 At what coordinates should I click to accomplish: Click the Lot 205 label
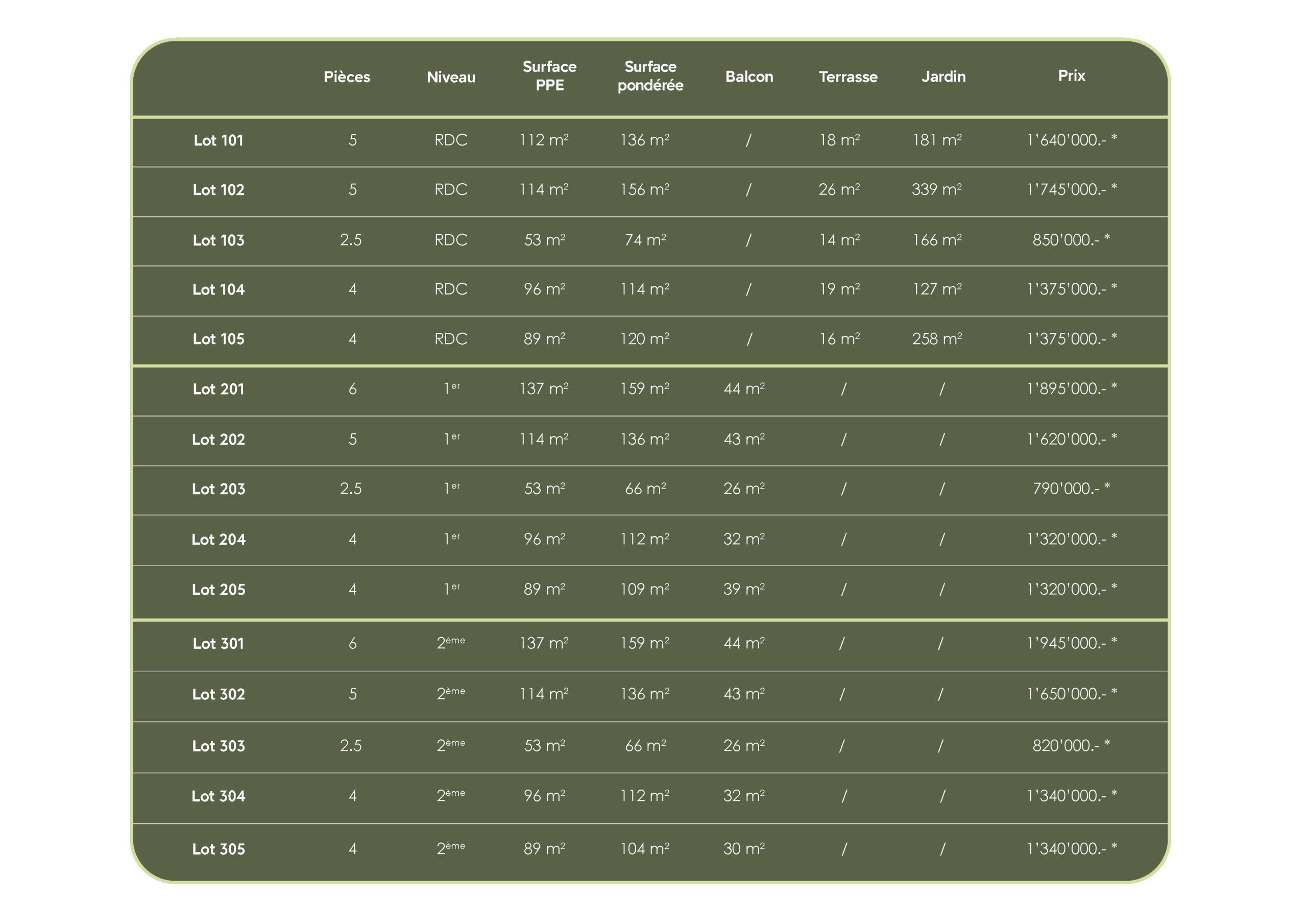pyautogui.click(x=218, y=590)
